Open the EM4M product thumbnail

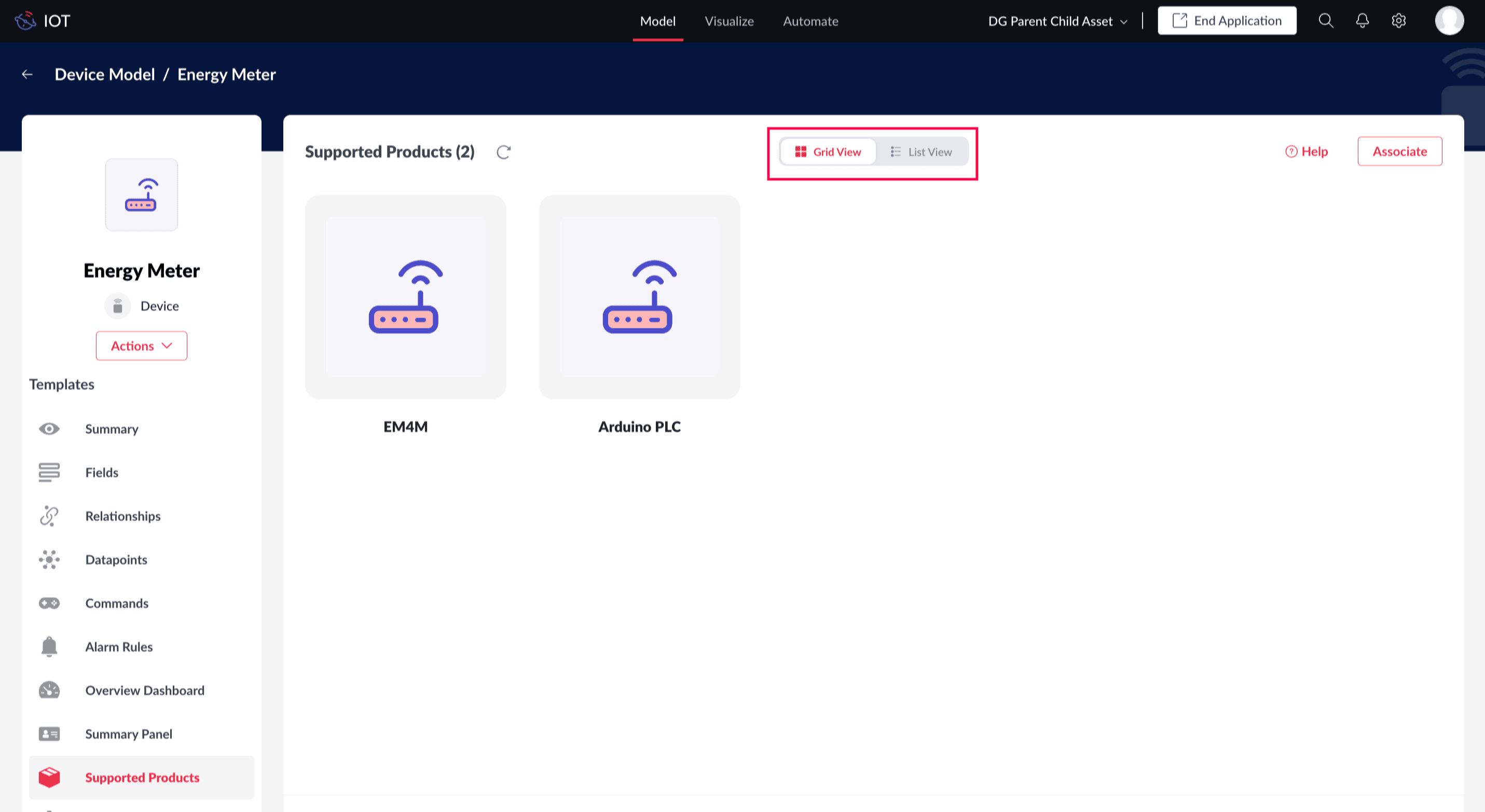click(x=406, y=297)
